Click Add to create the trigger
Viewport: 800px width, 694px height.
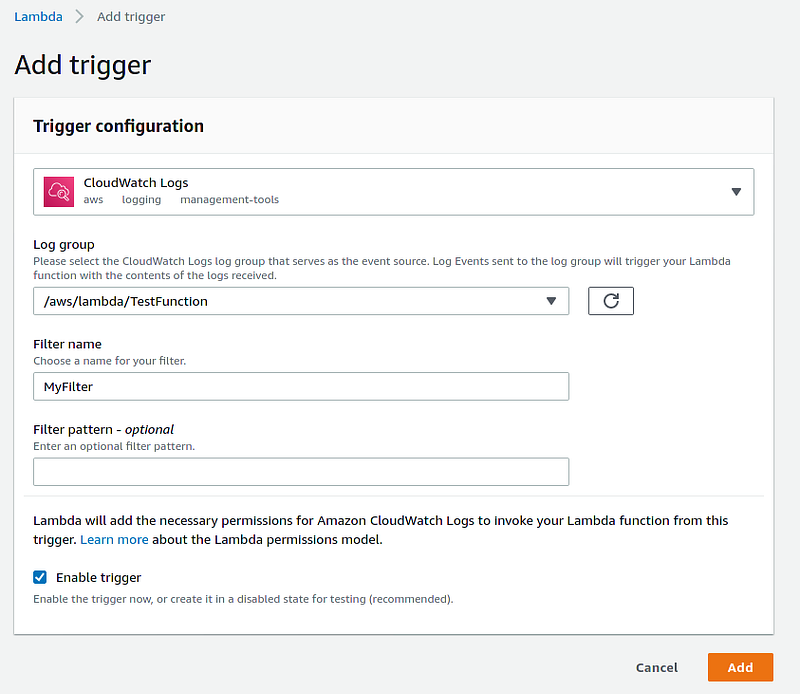[x=740, y=667]
